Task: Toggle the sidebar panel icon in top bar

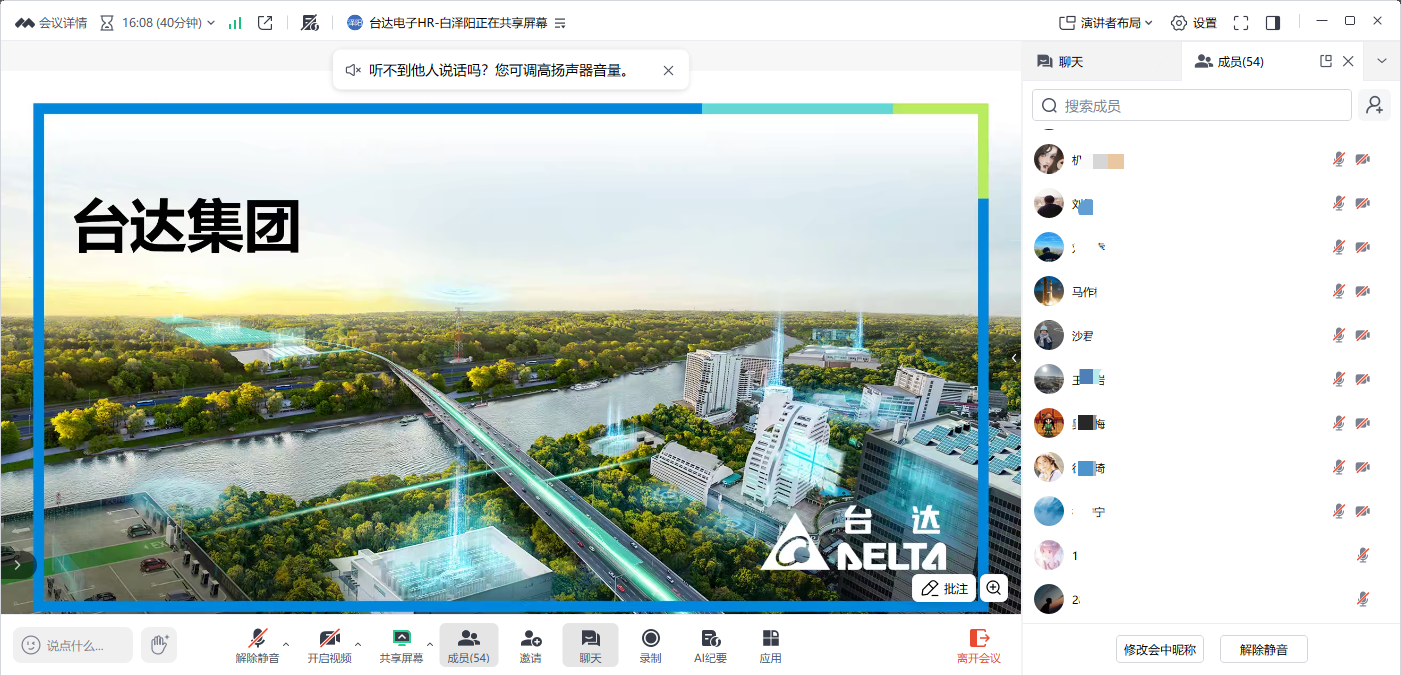Action: (x=1273, y=22)
